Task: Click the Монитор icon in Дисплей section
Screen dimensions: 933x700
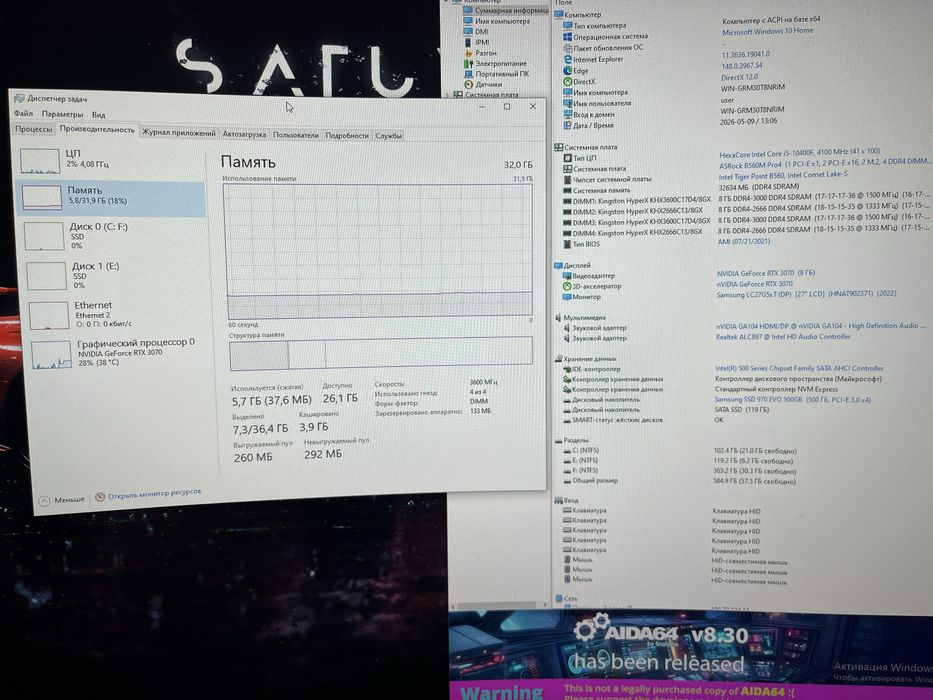Action: tap(566, 296)
